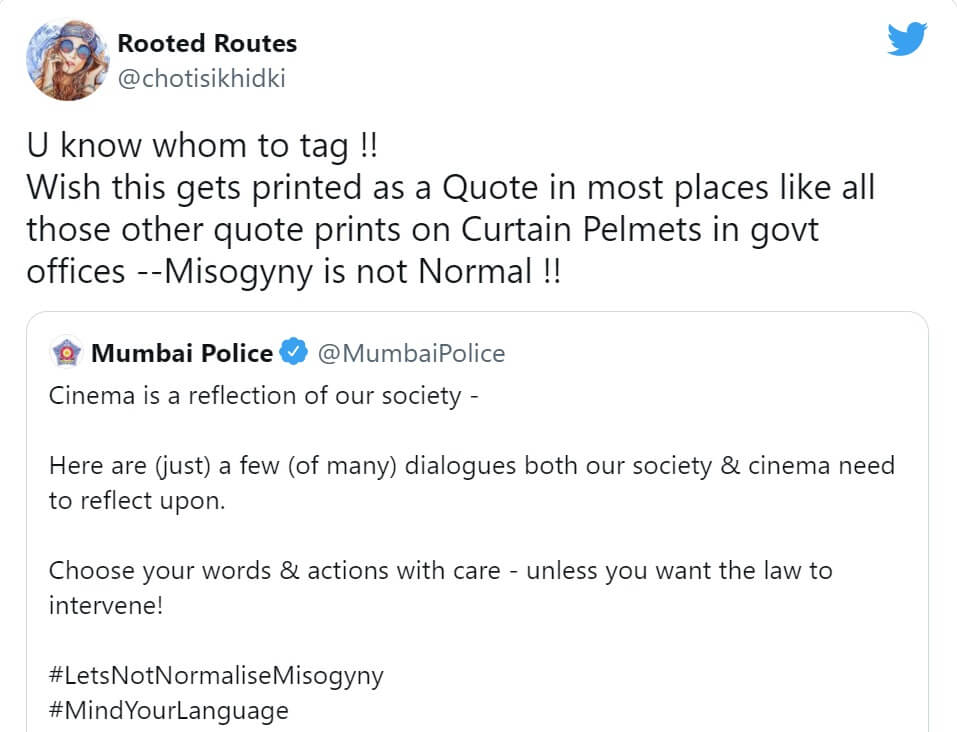Screen dimensions: 957x732
Task: Follow the #MindYourLanguage hashtag
Action: 169,711
